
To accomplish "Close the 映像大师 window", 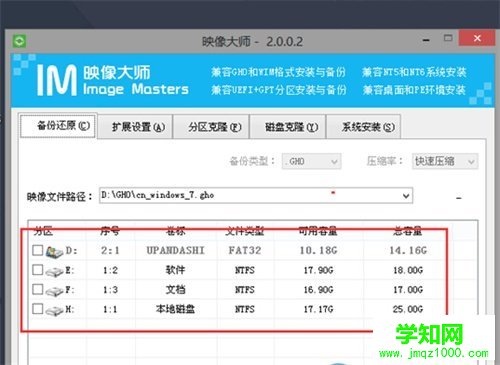I will tap(477, 38).
